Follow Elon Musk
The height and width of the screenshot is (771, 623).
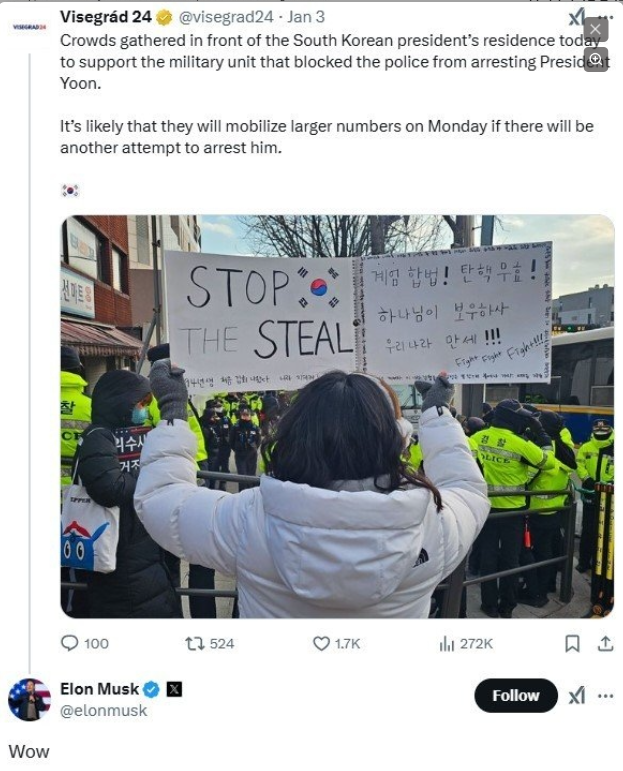pos(516,695)
